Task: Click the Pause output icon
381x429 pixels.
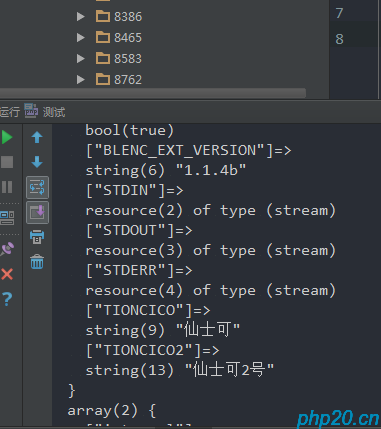Action: 7,187
